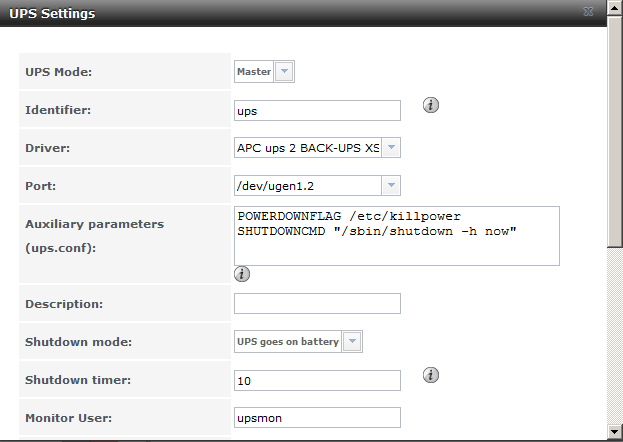623x442 pixels.
Task: Expand the Shutdown mode dropdown
Action: (352, 342)
